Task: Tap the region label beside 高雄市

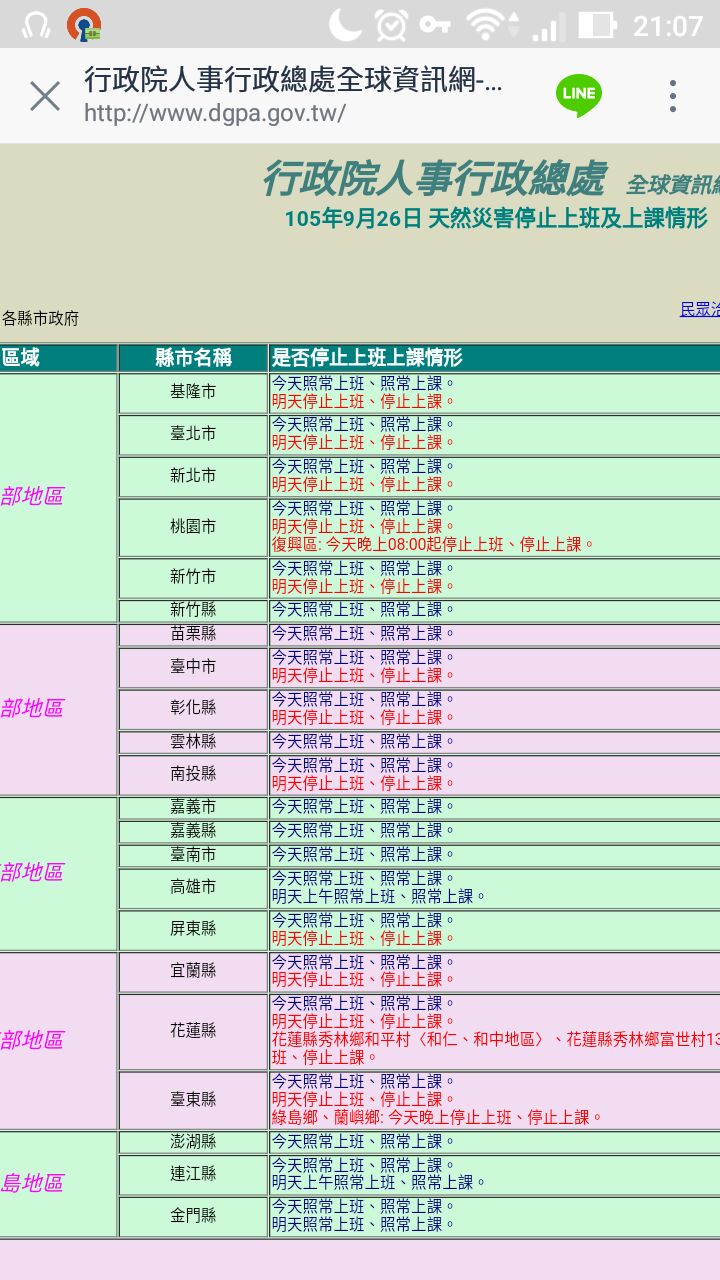Action: click(x=32, y=873)
